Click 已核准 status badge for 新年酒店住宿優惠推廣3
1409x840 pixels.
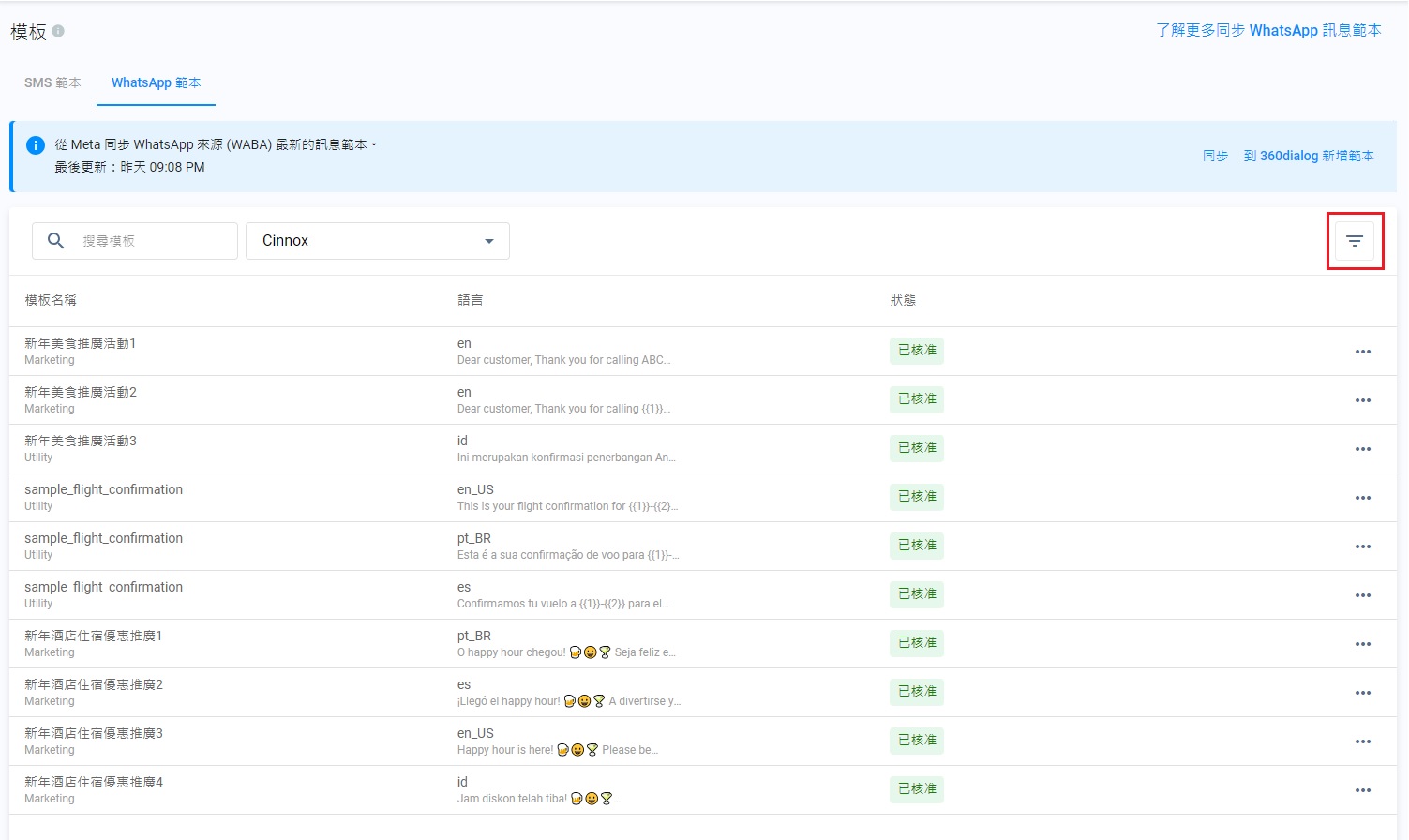916,741
